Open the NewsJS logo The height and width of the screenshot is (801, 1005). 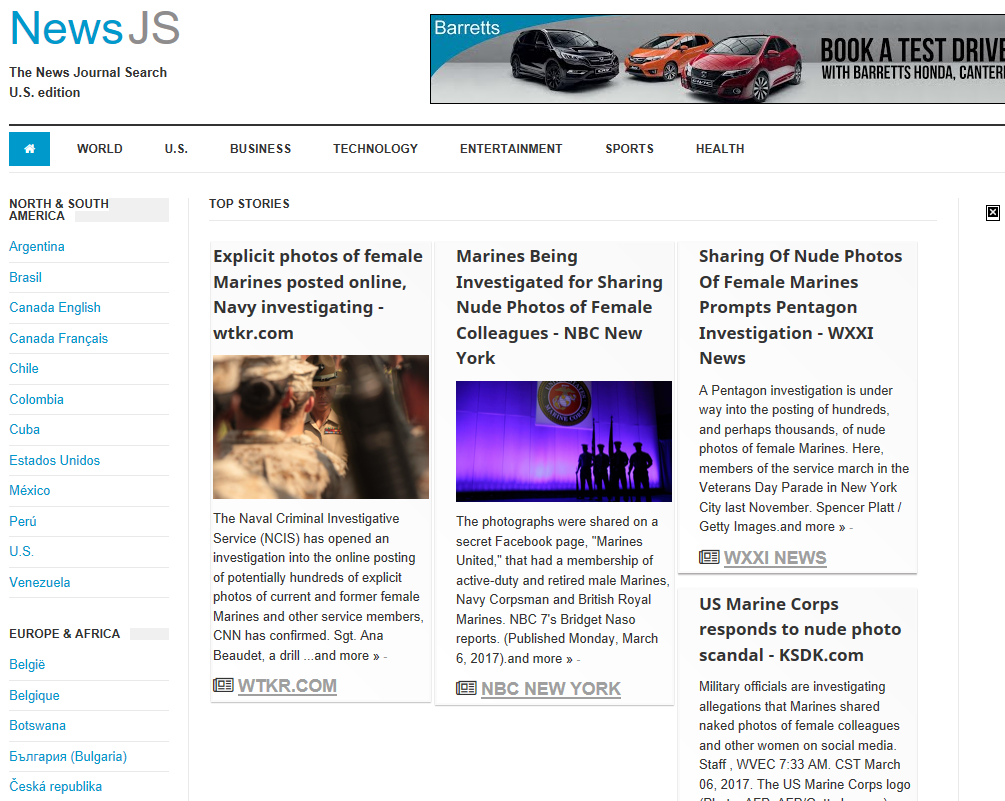[95, 28]
